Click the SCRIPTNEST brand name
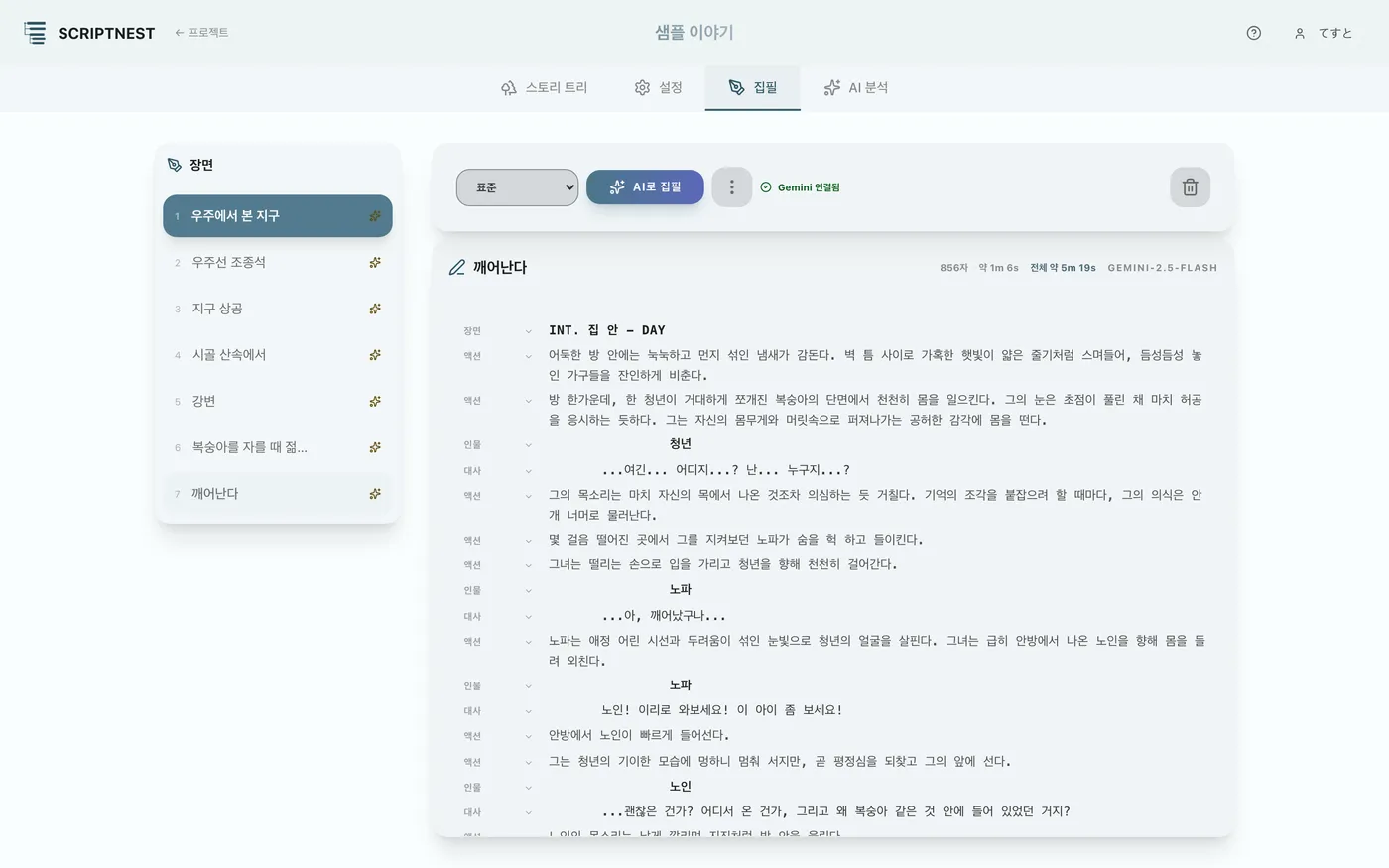The image size is (1389, 868). click(x=106, y=33)
